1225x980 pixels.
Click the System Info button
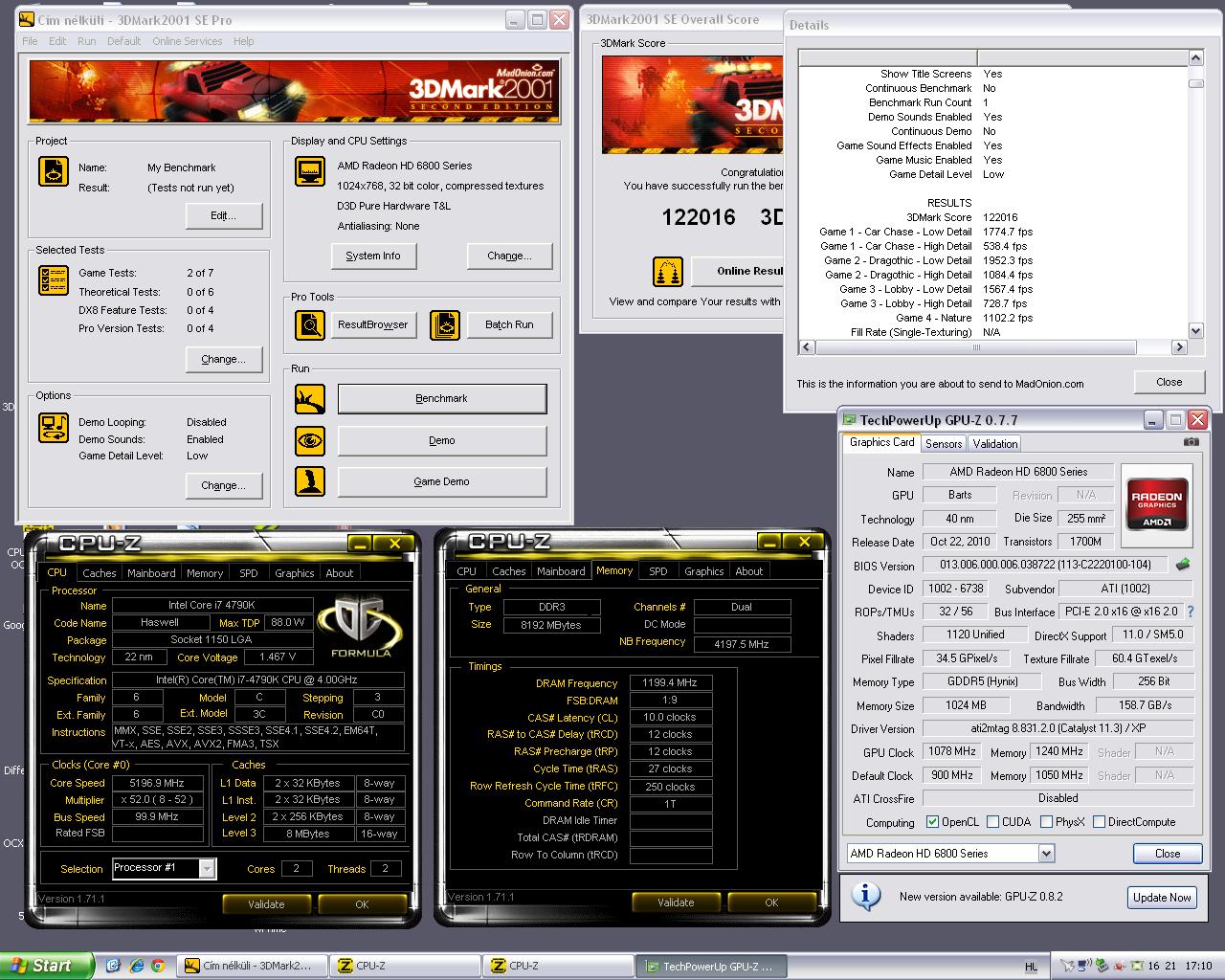[x=373, y=256]
